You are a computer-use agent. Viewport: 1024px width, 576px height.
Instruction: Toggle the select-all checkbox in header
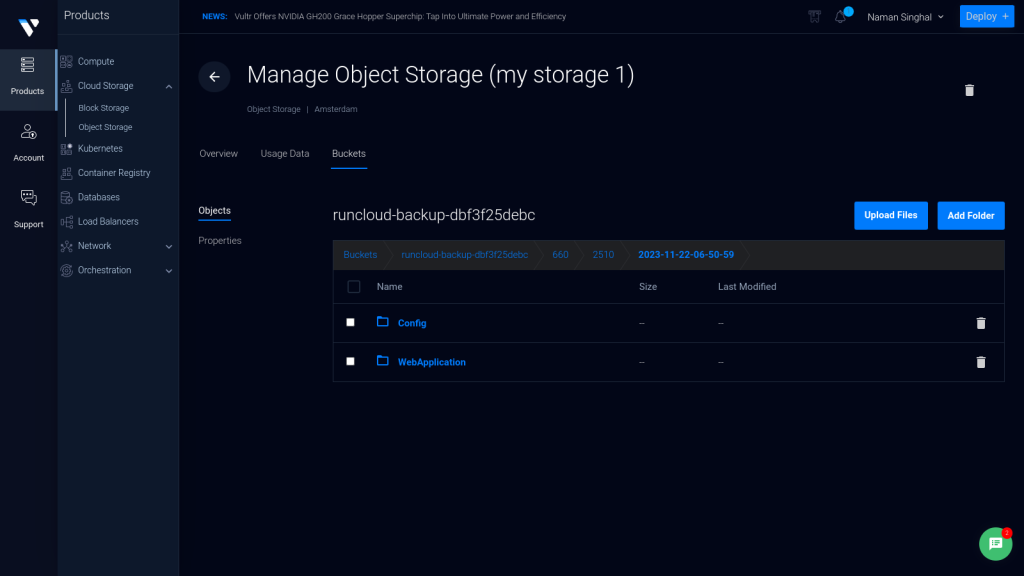pos(353,287)
